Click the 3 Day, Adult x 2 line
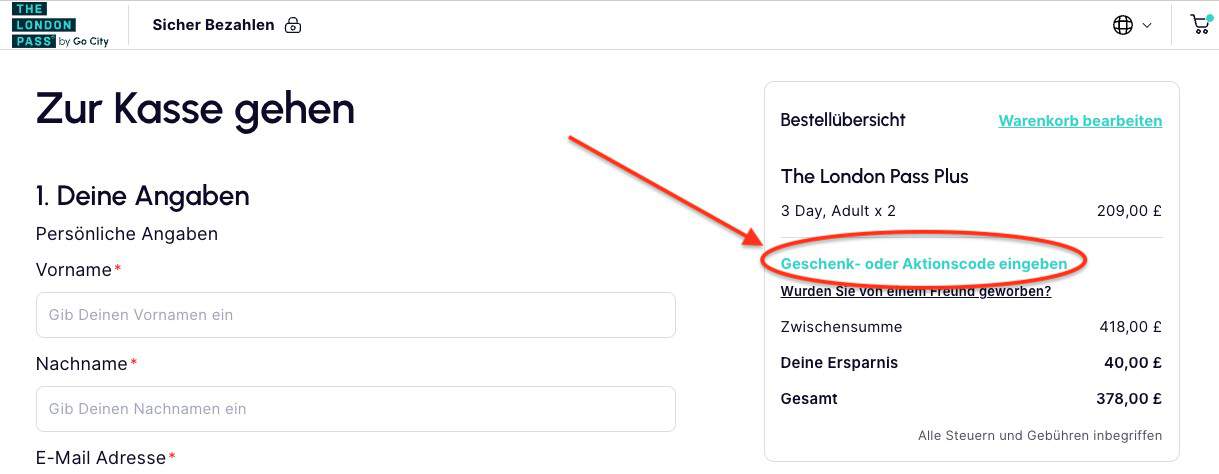The width and height of the screenshot is (1219, 474). click(838, 211)
